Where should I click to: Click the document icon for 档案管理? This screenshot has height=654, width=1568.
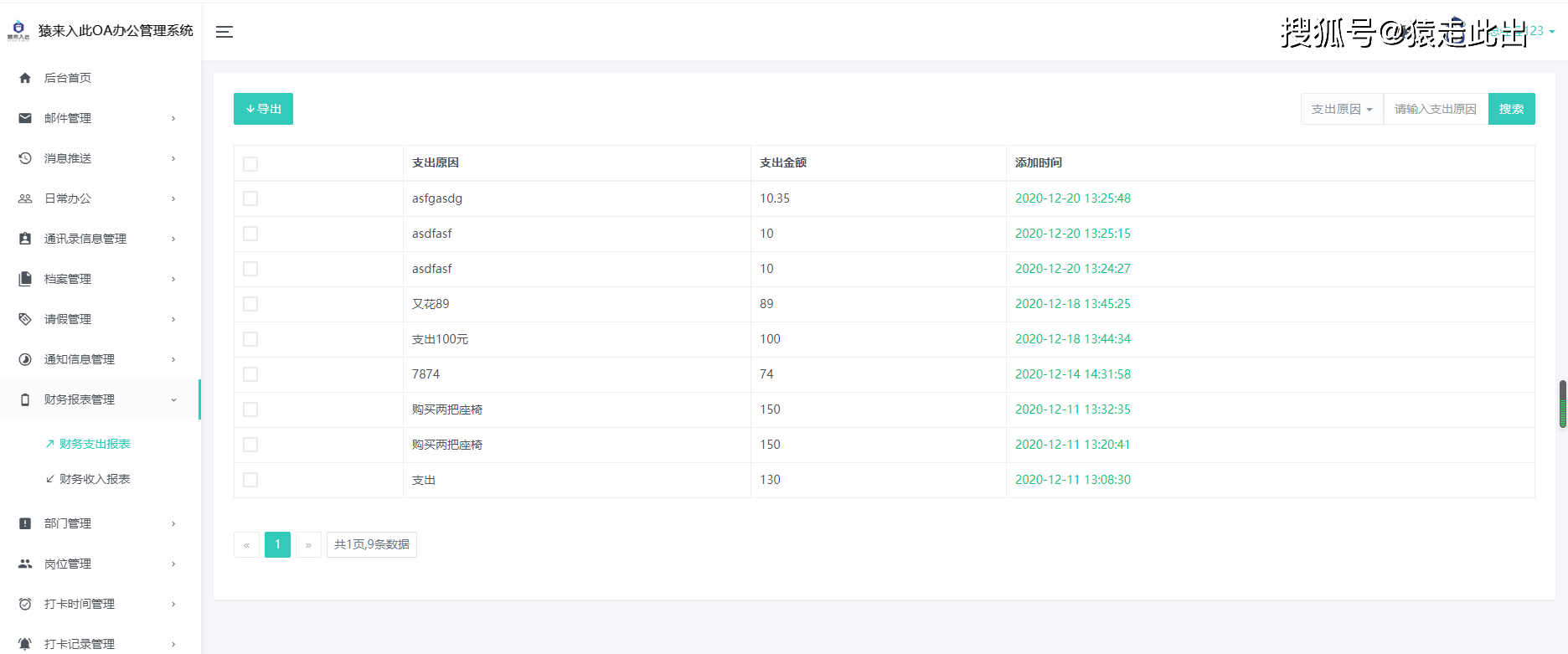pyautogui.click(x=25, y=279)
